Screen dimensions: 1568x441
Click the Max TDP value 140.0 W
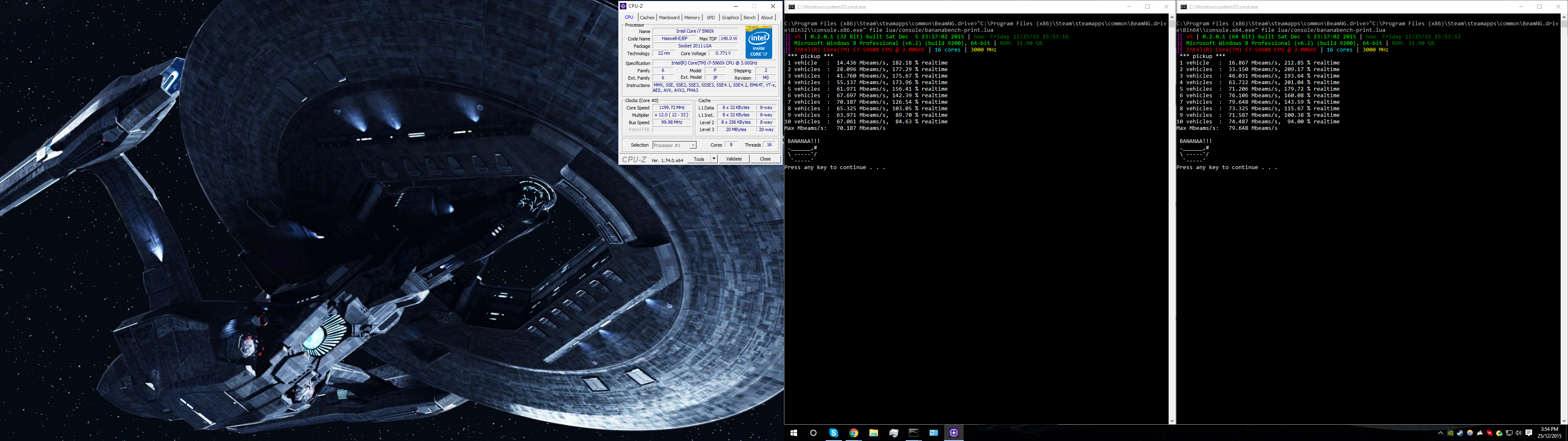click(728, 38)
